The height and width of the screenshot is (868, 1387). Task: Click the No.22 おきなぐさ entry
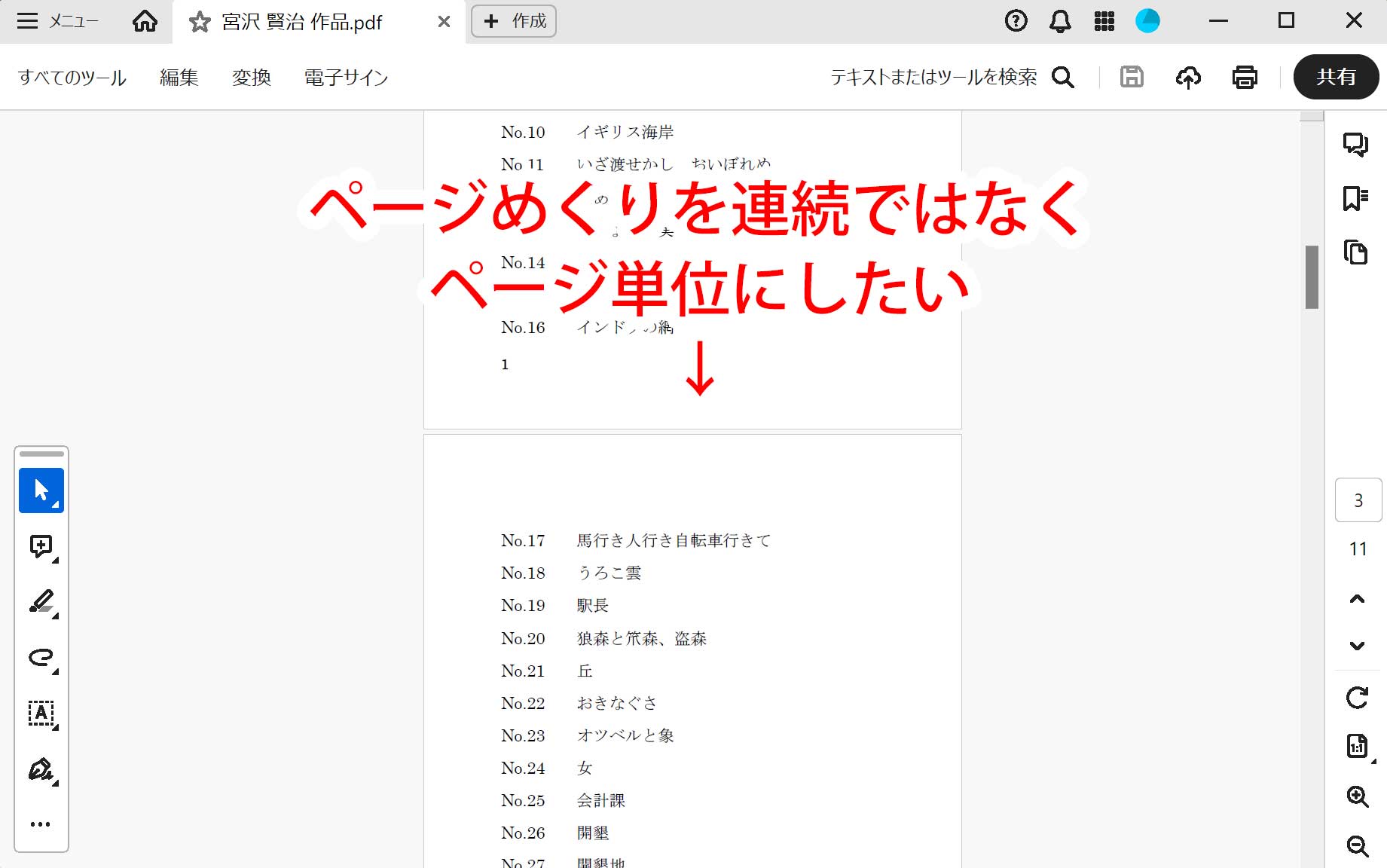point(579,703)
